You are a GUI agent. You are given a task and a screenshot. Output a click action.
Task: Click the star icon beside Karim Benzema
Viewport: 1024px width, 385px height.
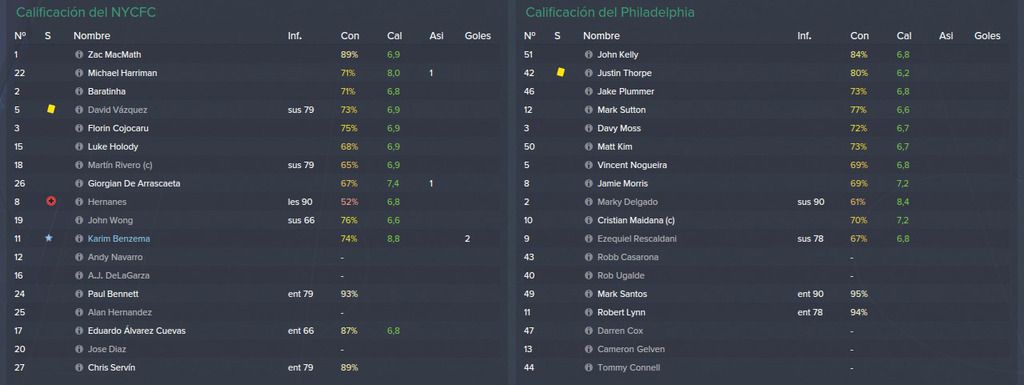pos(48,238)
